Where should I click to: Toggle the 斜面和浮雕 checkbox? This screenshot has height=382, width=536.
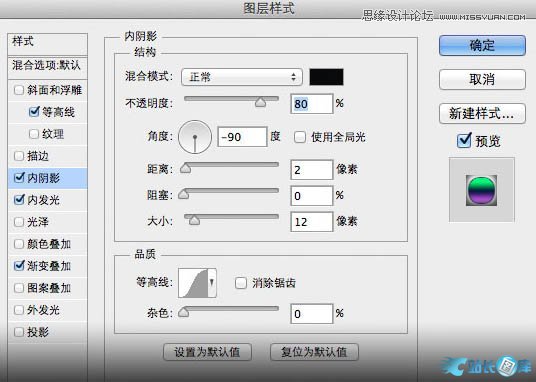coord(19,90)
